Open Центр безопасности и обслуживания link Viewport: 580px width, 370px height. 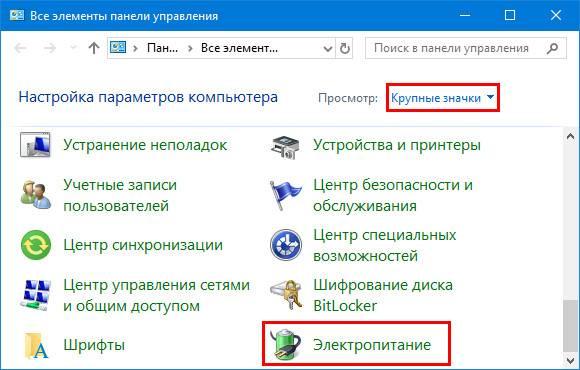pos(393,195)
